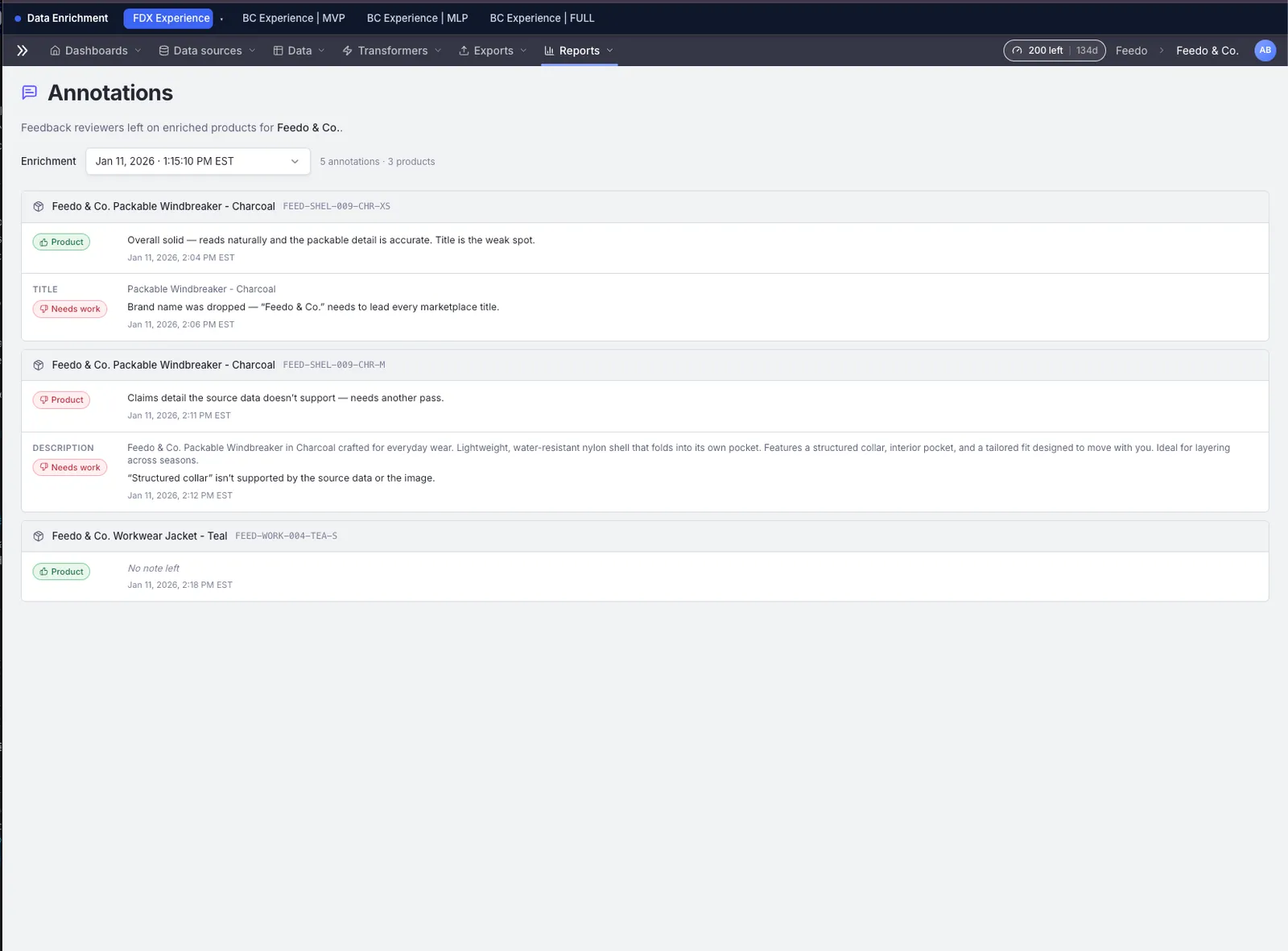The height and width of the screenshot is (951, 1288).
Task: Expand the Data sources menu chevron
Action: click(252, 50)
